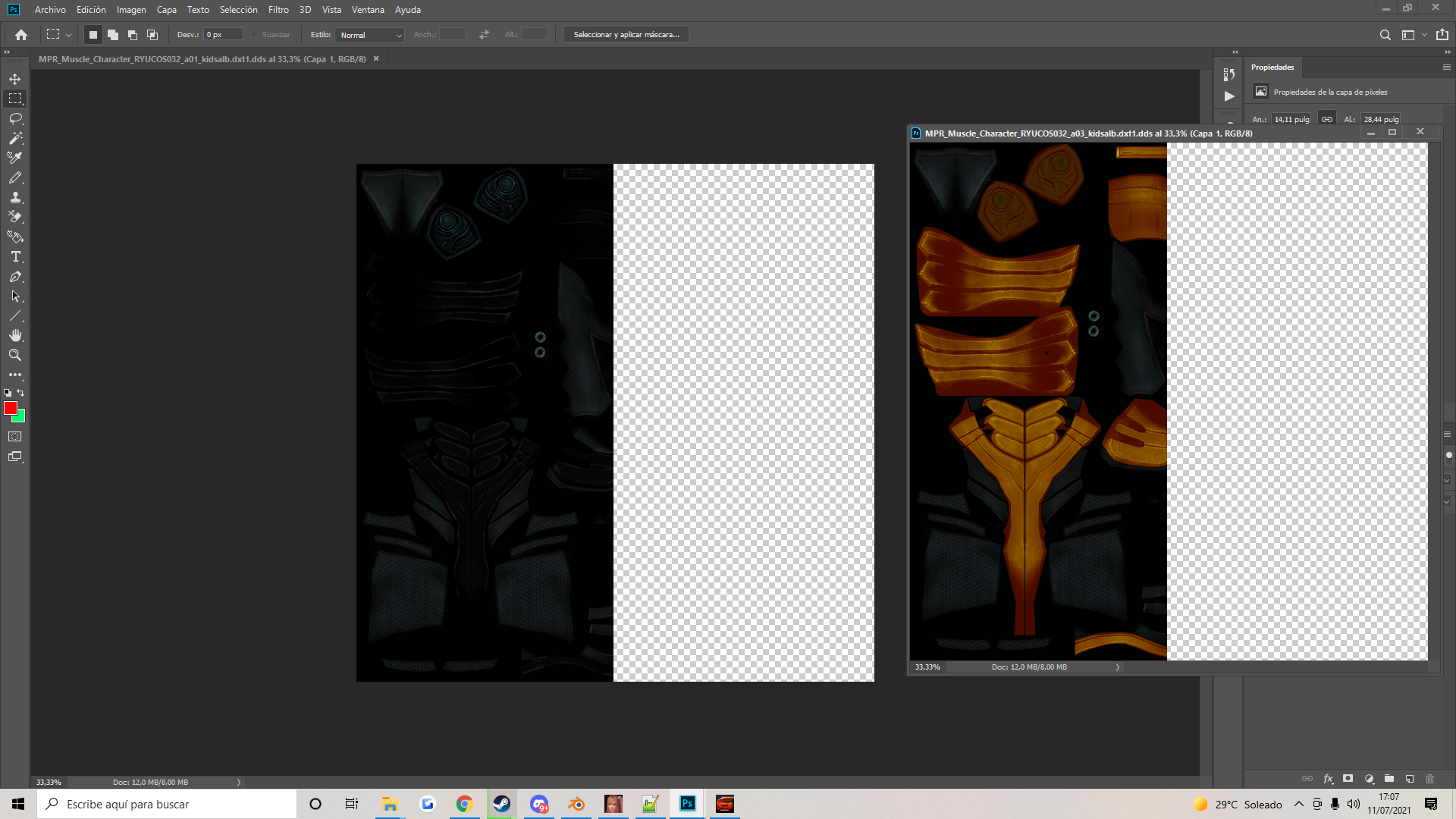Screen dimensions: 1456x819
Task: Open the Photoshop search icon
Action: click(1385, 35)
